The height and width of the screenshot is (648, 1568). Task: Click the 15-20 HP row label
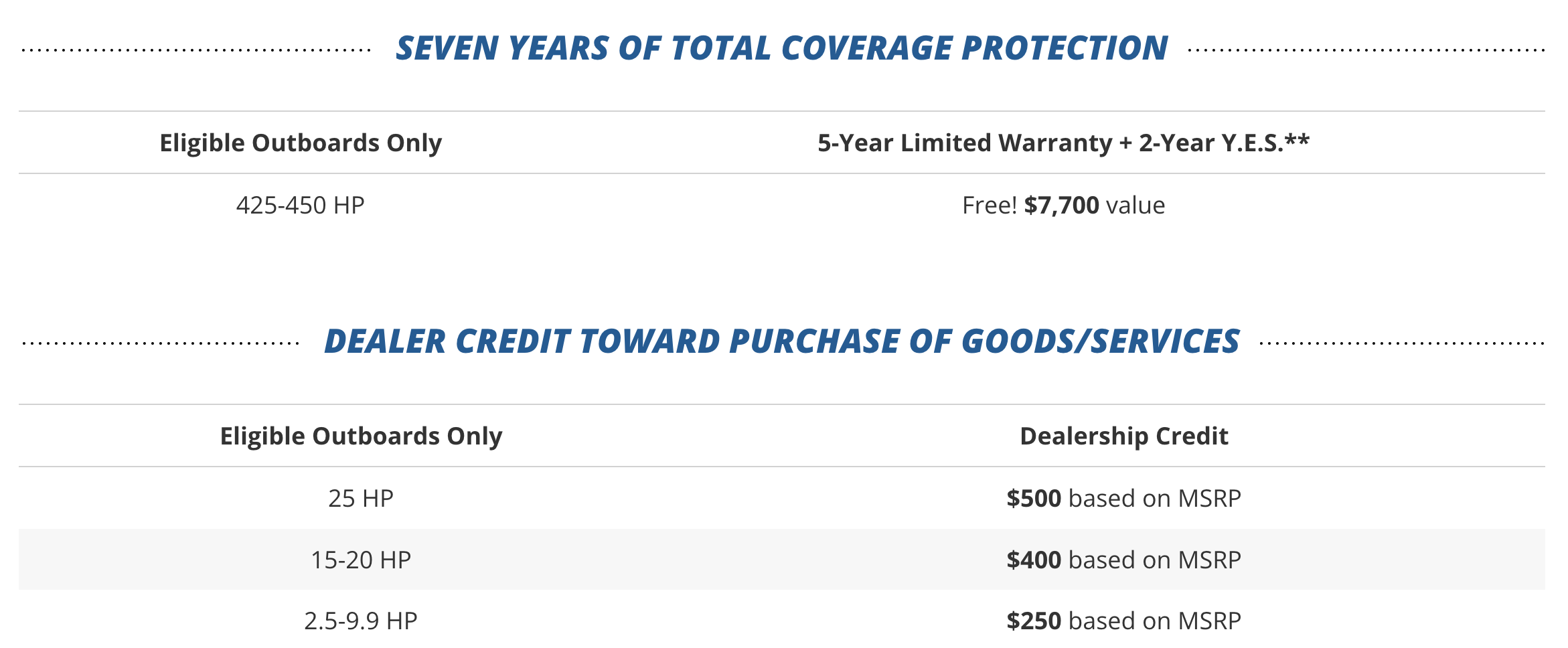tap(361, 560)
